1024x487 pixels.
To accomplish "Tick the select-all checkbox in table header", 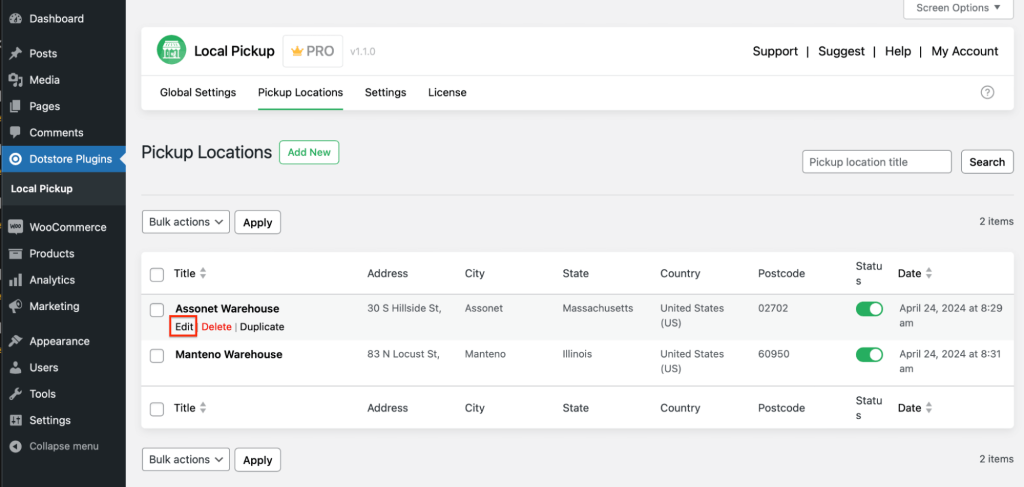I will (157, 274).
